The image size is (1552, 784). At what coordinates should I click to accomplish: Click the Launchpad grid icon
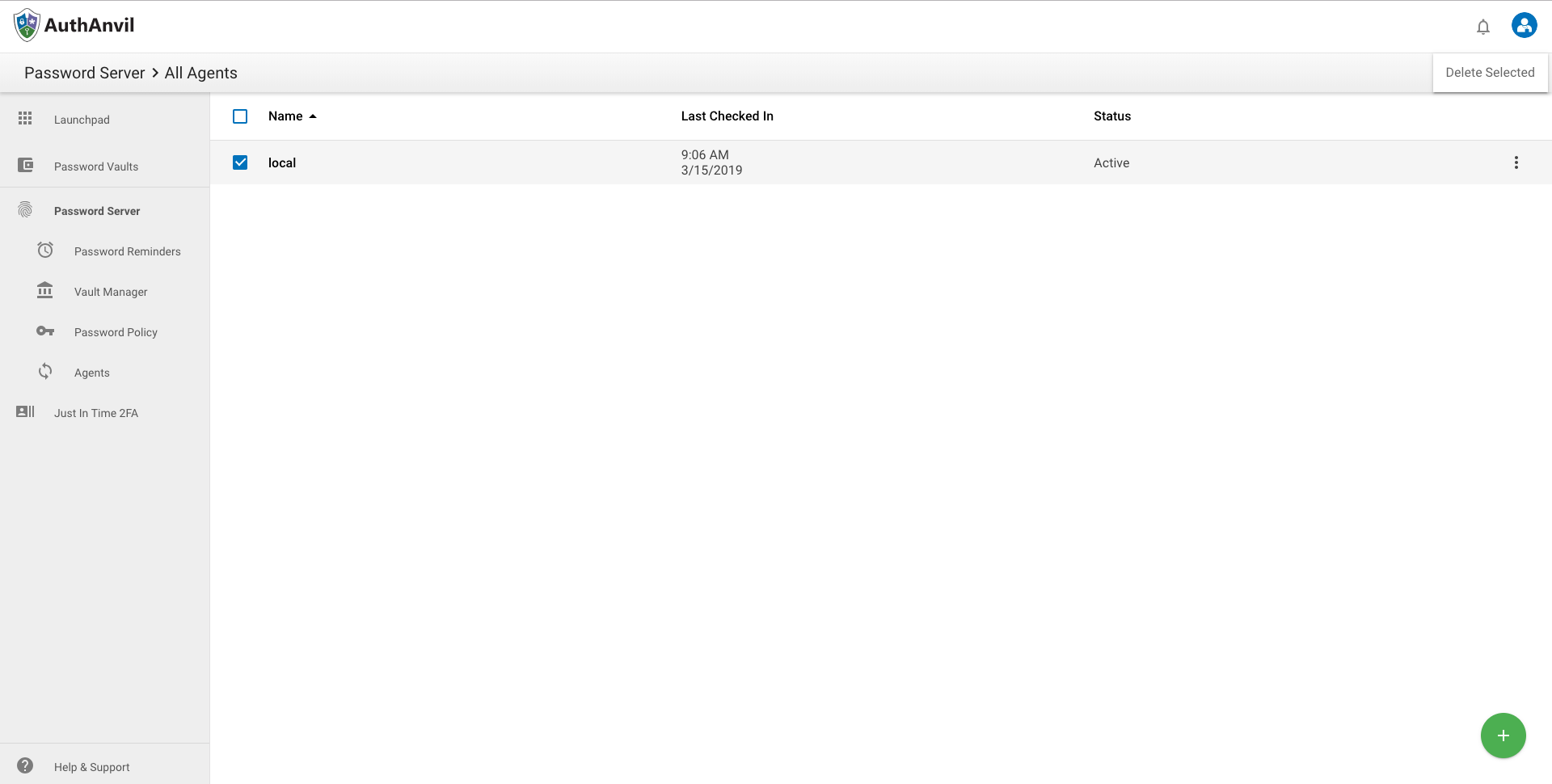(x=25, y=119)
